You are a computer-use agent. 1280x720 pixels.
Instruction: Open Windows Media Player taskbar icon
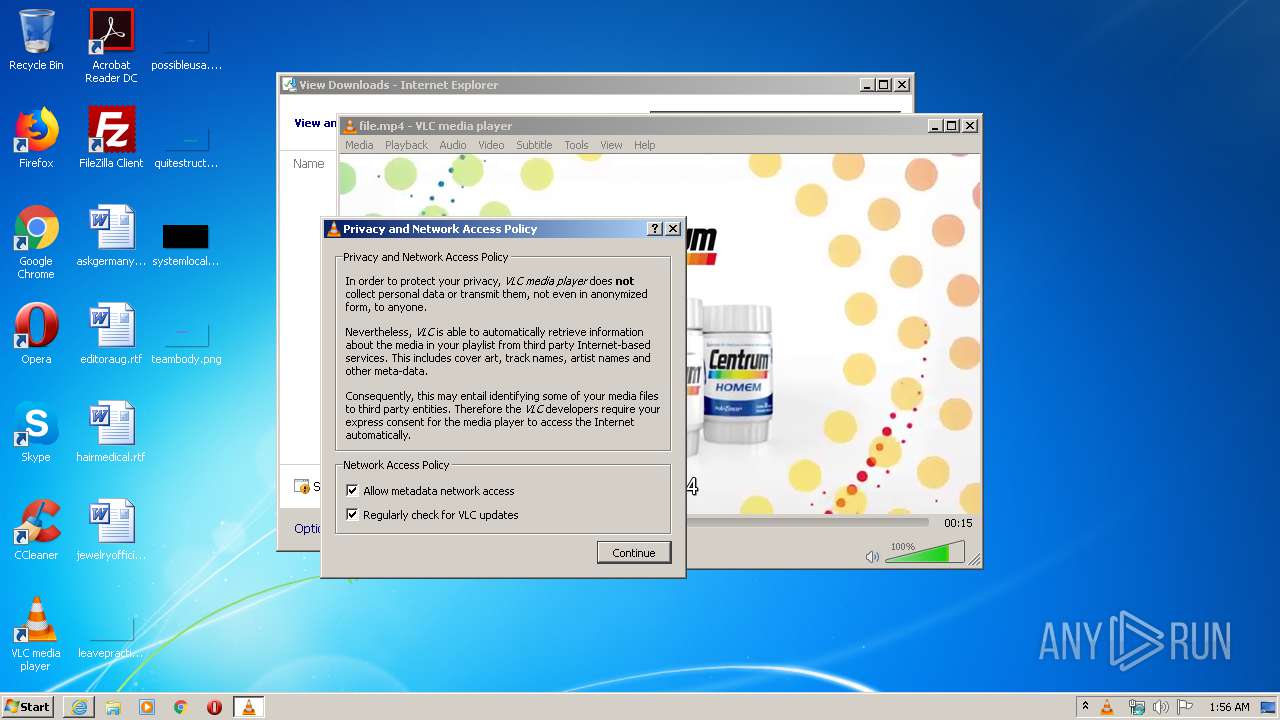[147, 707]
